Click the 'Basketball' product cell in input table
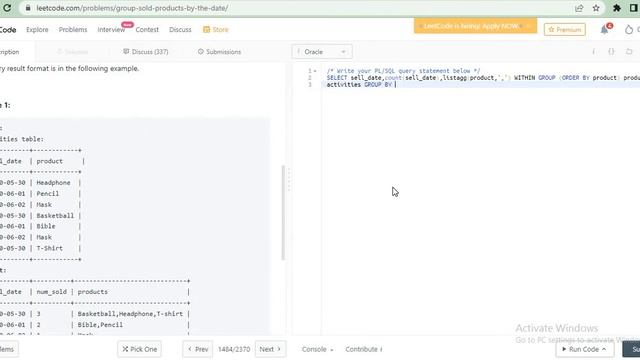 [55, 216]
